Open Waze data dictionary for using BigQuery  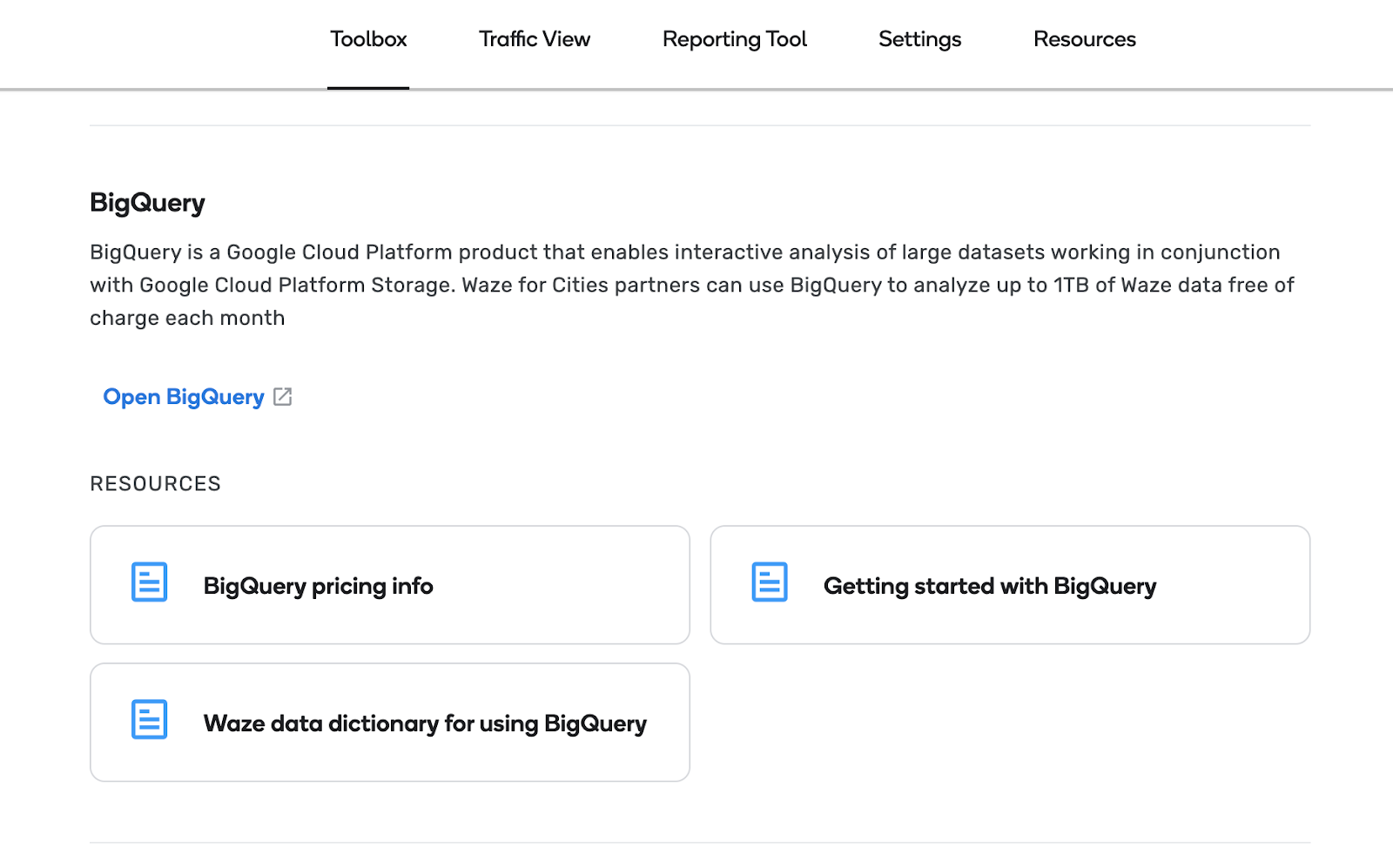point(390,723)
